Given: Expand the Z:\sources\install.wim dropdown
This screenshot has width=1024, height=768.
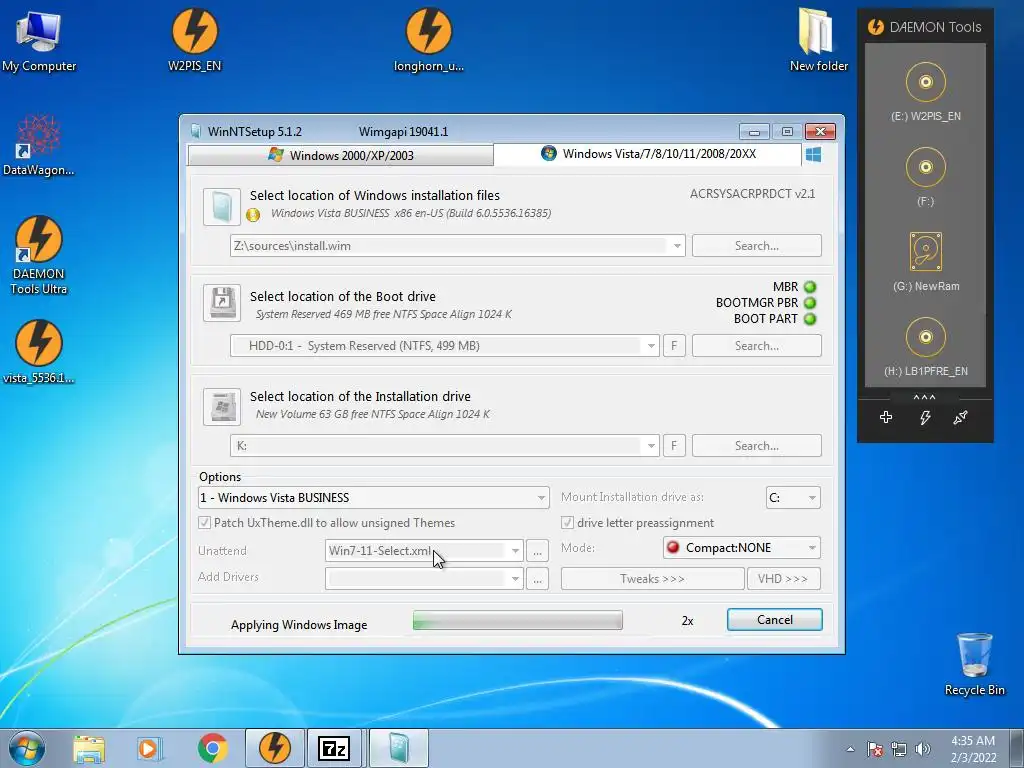Looking at the screenshot, I should 677,246.
